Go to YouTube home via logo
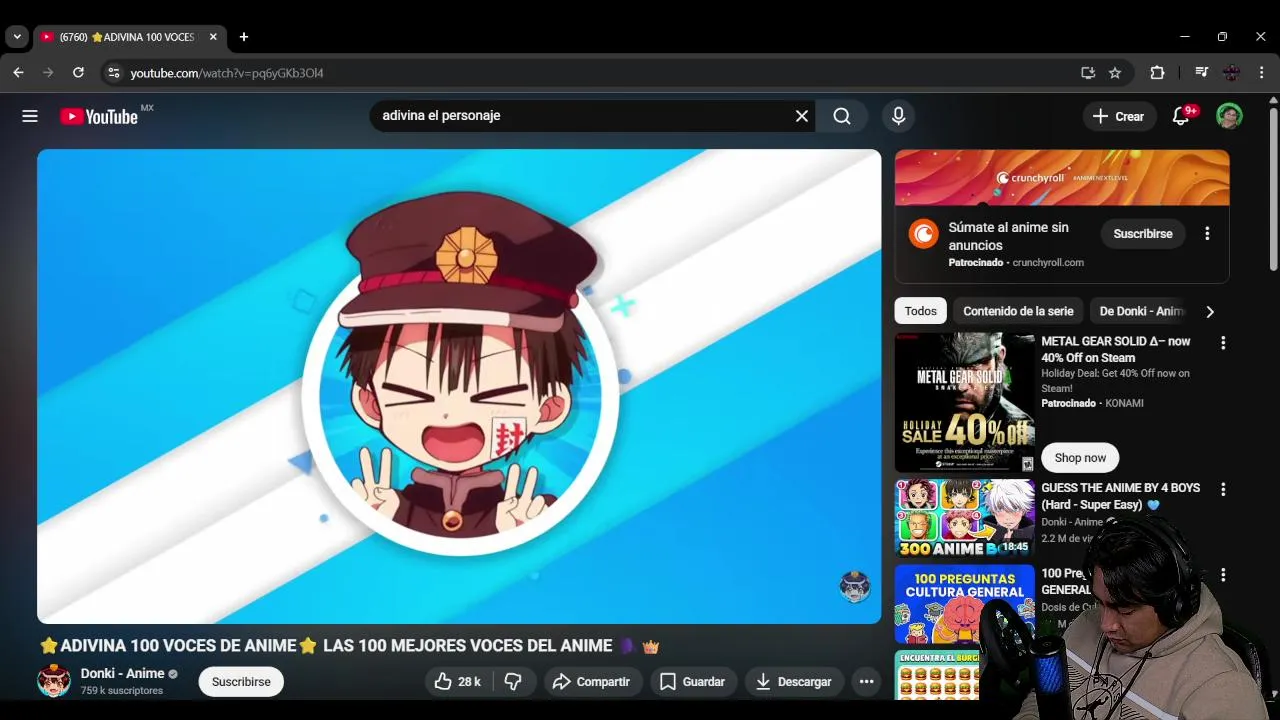This screenshot has height=720, width=1280. click(99, 116)
